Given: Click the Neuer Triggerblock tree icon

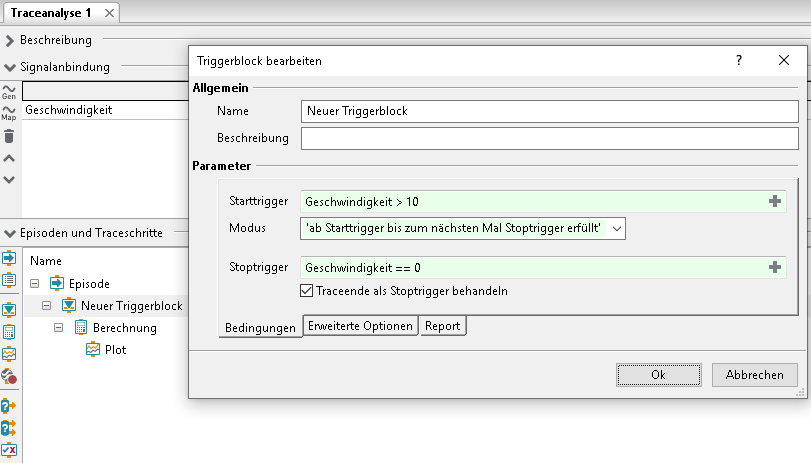Looking at the screenshot, I should coord(69,305).
